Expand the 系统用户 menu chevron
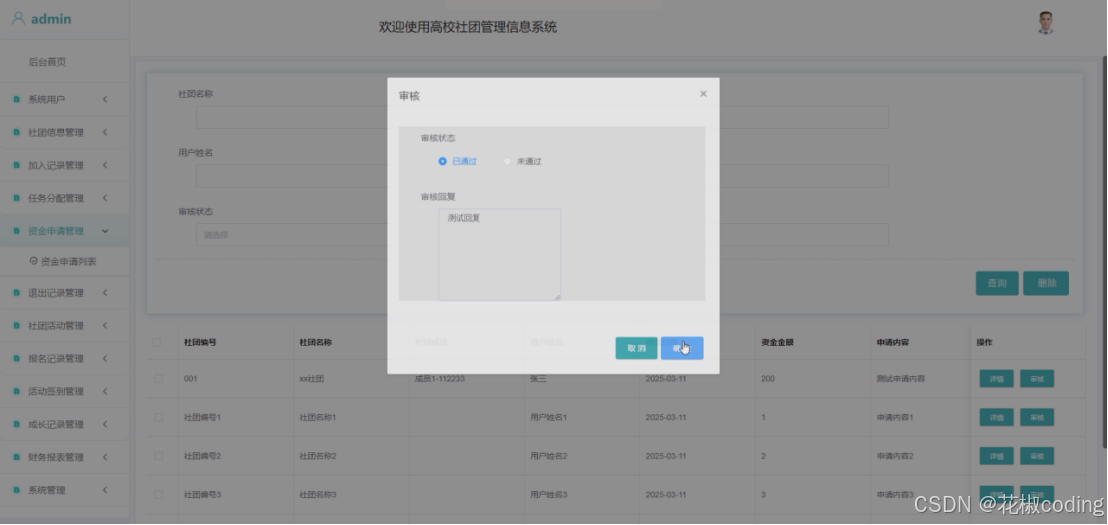Image resolution: width=1108 pixels, height=525 pixels. click(105, 100)
